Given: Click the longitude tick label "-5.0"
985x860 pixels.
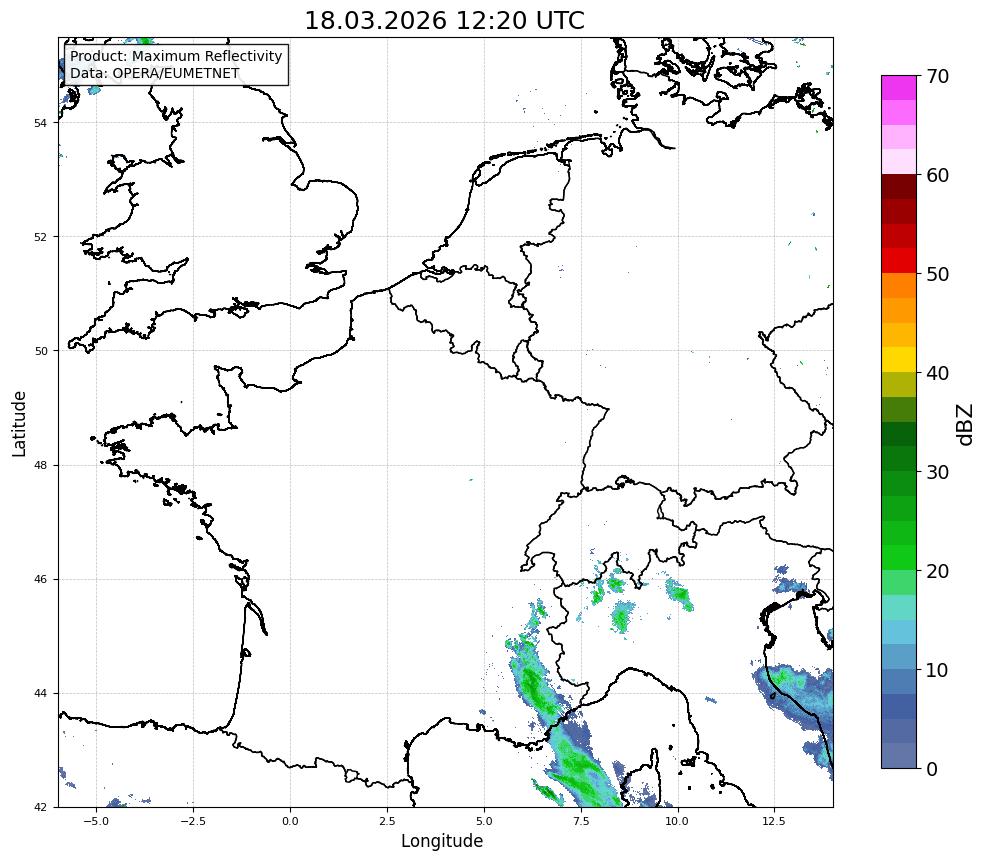Looking at the screenshot, I should [96, 821].
